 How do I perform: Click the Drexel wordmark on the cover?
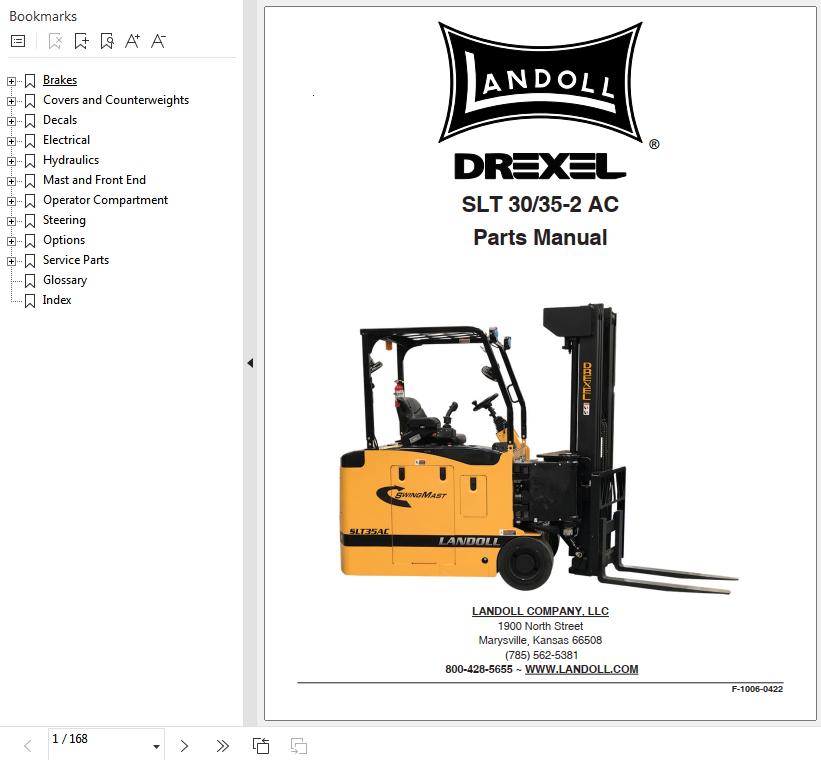click(540, 167)
